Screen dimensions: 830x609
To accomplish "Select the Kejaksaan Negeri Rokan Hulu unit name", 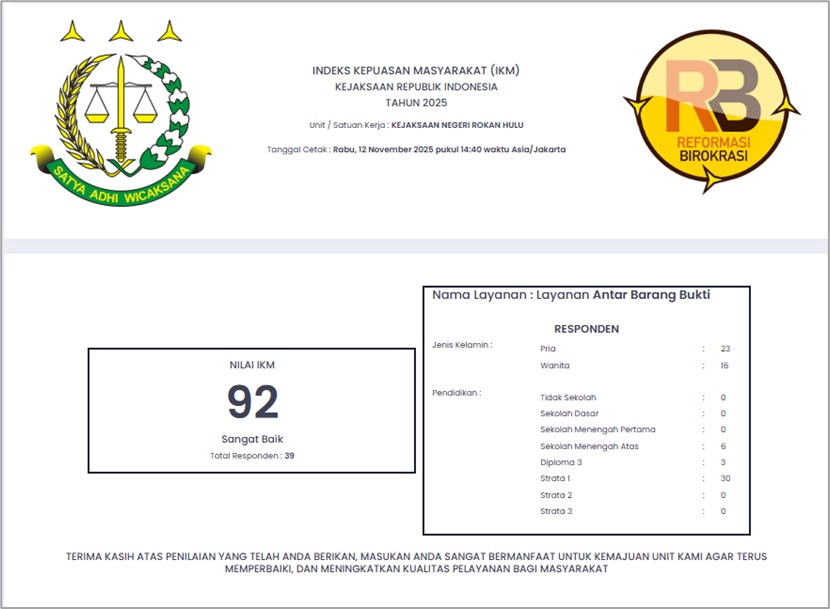I will [457, 125].
